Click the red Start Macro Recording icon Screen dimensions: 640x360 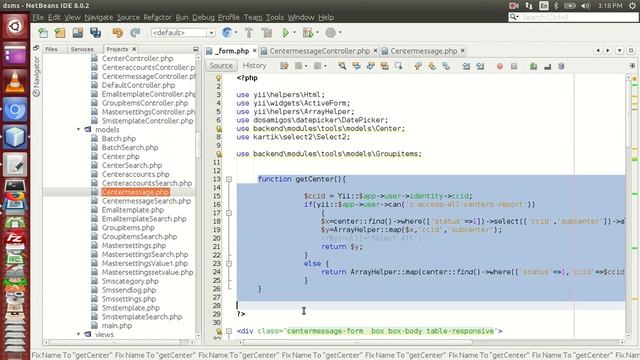pyautogui.click(x=500, y=66)
